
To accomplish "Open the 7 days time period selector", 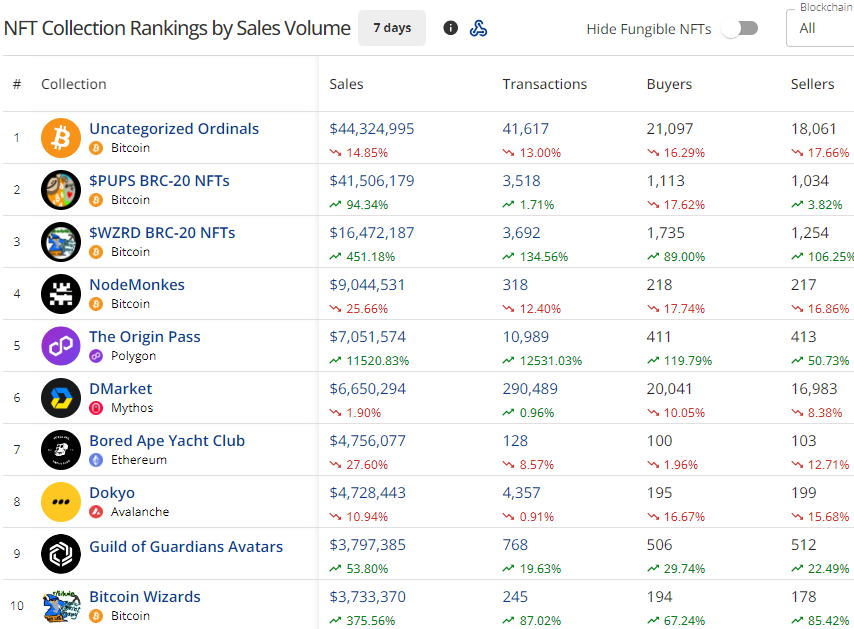I will coord(392,28).
